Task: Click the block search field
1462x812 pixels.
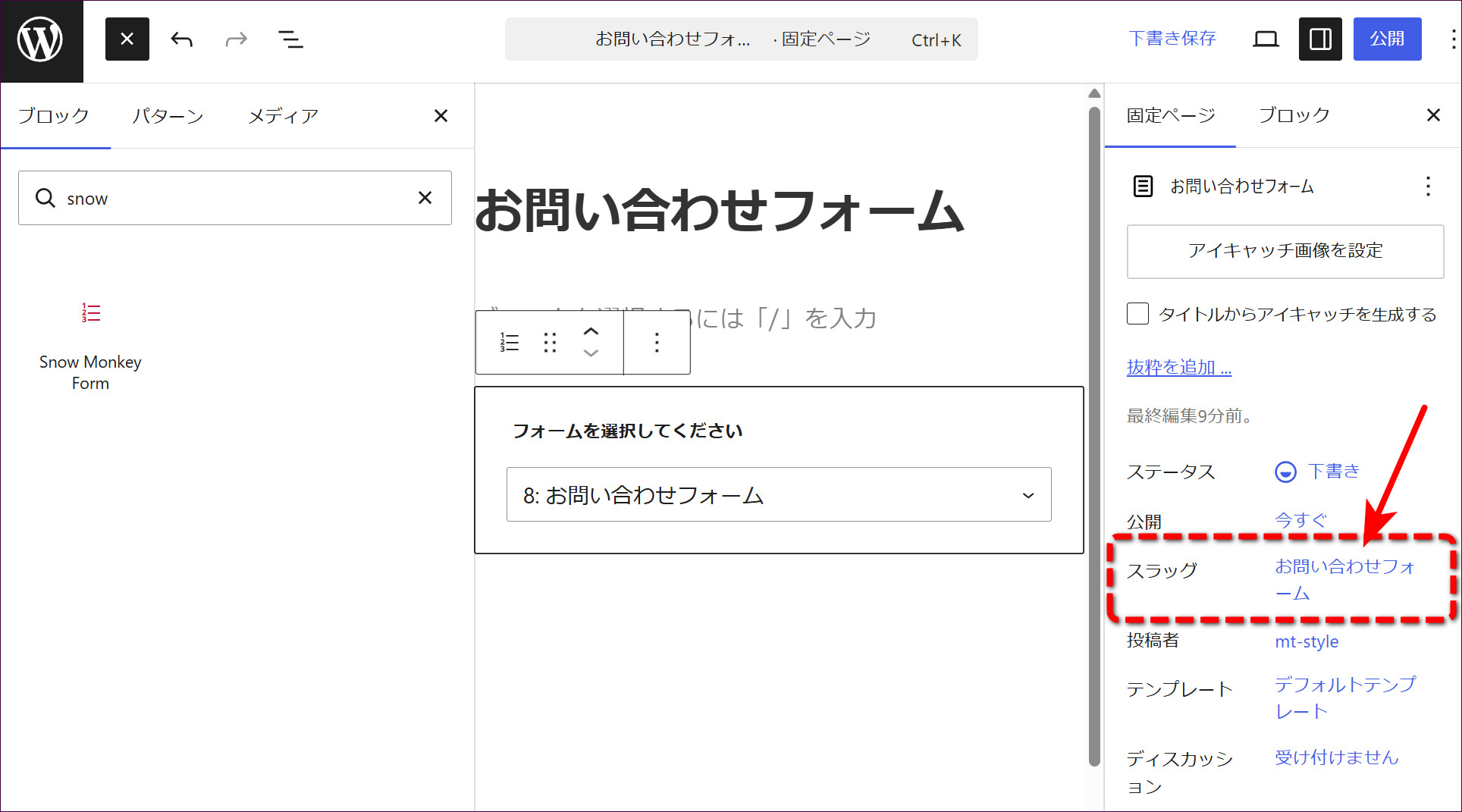Action: pyautogui.click(x=235, y=198)
